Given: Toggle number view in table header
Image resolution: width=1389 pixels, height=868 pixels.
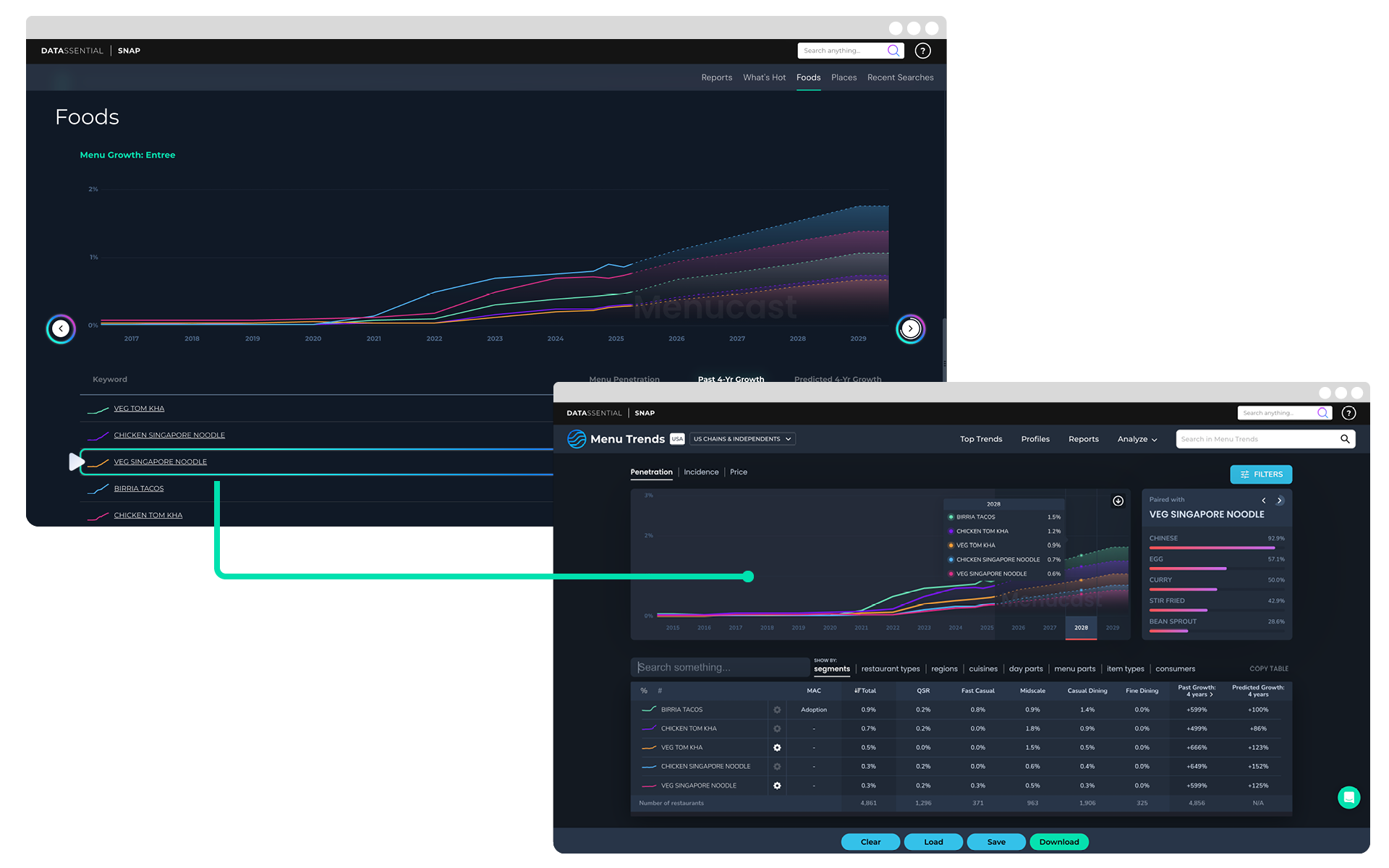Looking at the screenshot, I should point(660,691).
